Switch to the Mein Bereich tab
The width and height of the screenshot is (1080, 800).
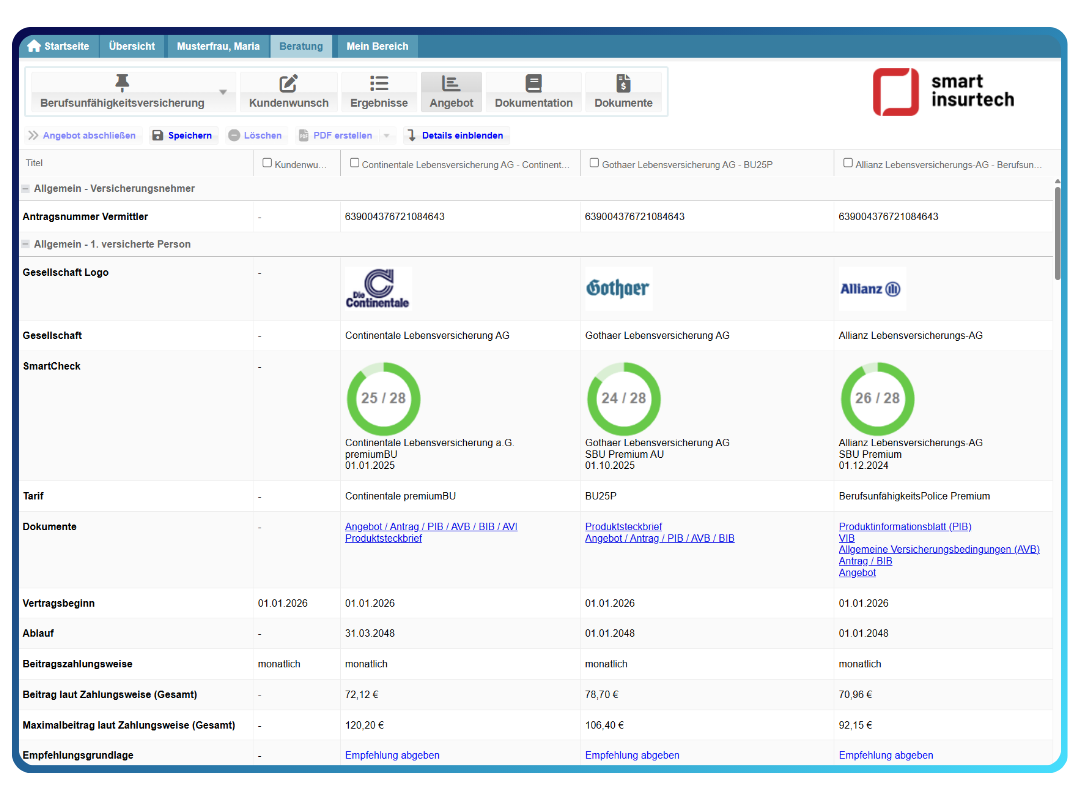pos(376,46)
